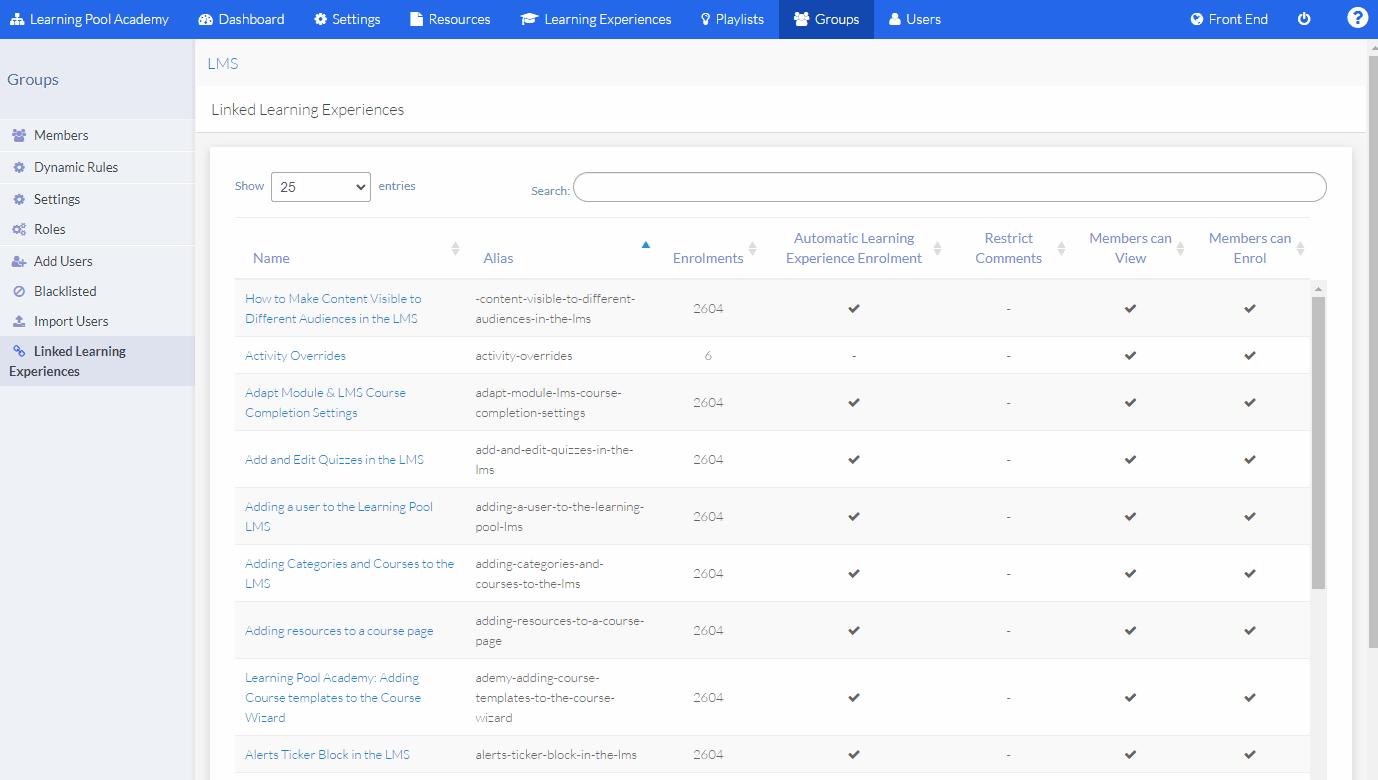Open the Learning Experiences menu
The height and width of the screenshot is (780, 1378).
pyautogui.click(x=596, y=19)
